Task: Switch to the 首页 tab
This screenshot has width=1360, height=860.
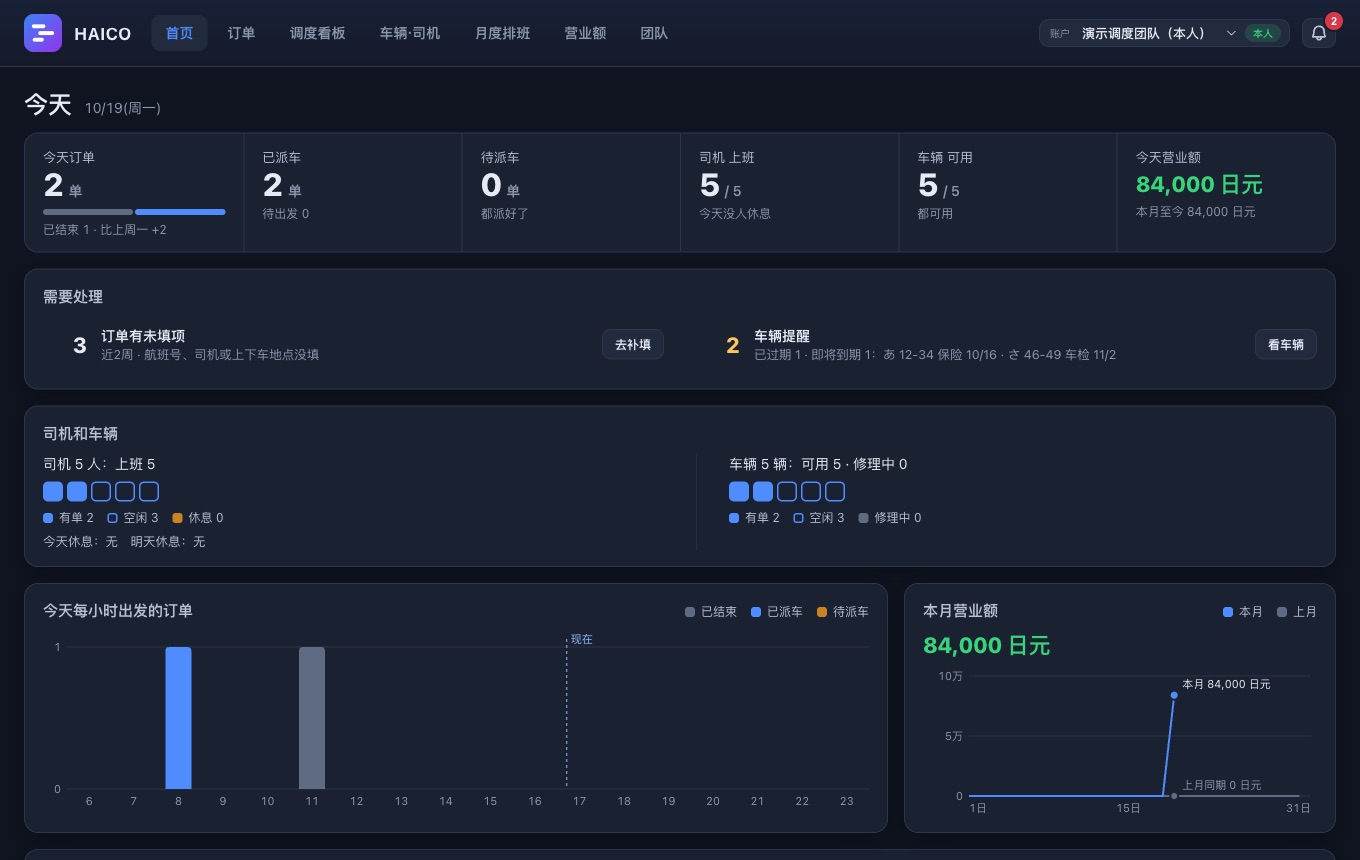Action: pyautogui.click(x=179, y=33)
